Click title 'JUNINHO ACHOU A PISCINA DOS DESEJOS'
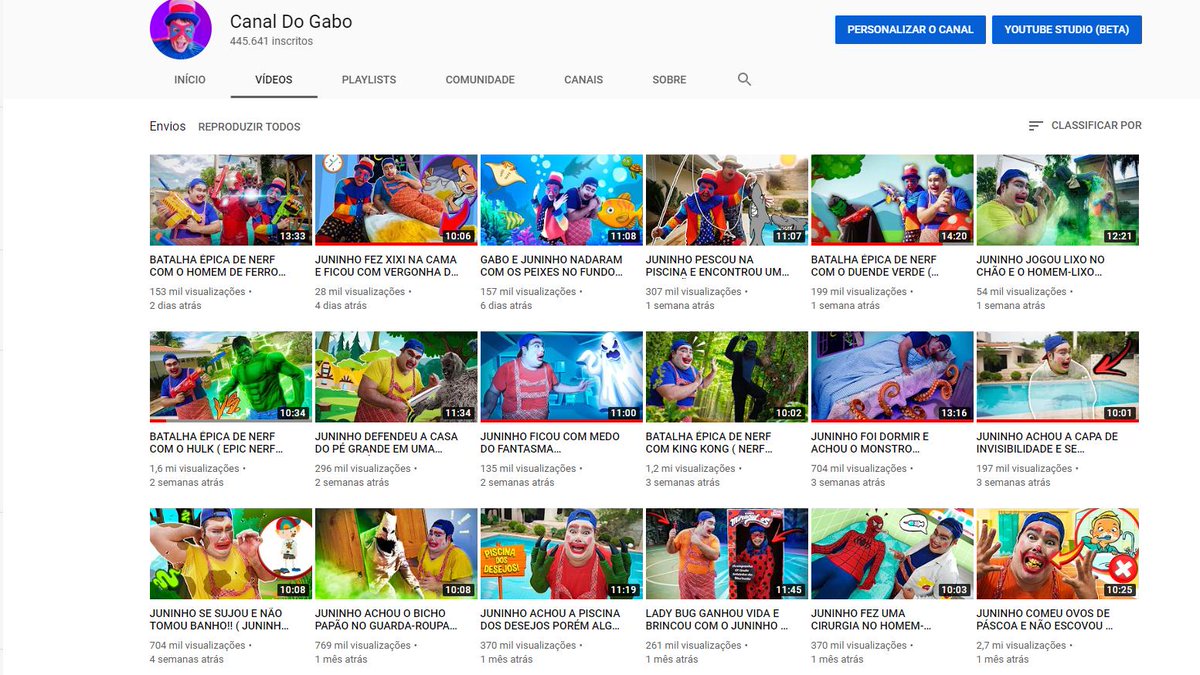The height and width of the screenshot is (675, 1200). (551, 620)
